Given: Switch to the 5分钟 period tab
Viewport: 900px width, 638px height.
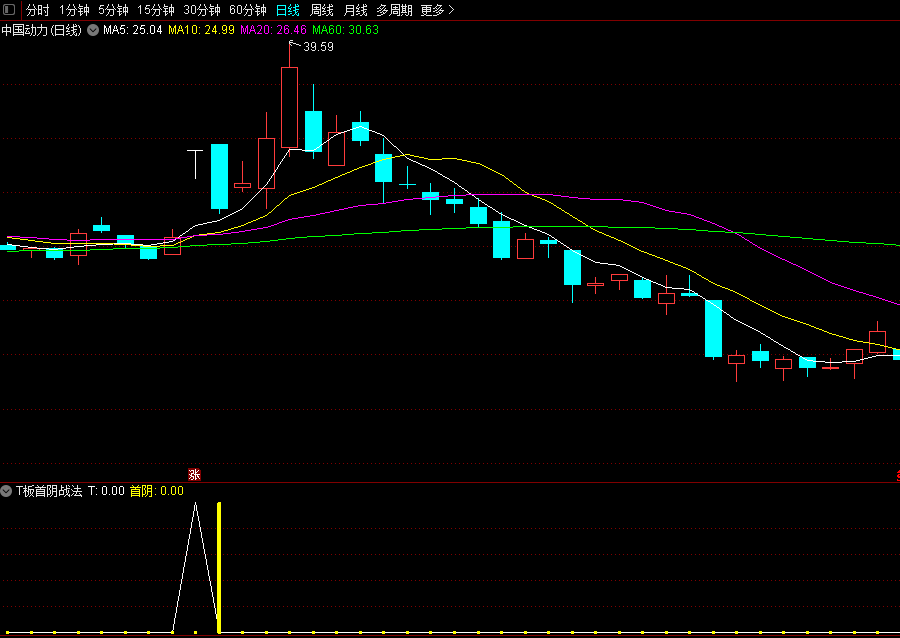Looking at the screenshot, I should point(113,10).
